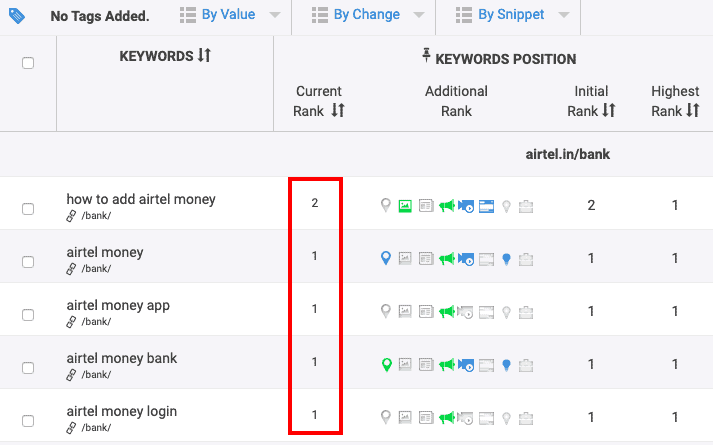Image resolution: width=713 pixels, height=445 pixels.
Task: Click the keyword airtel money app
Action: tap(118, 305)
